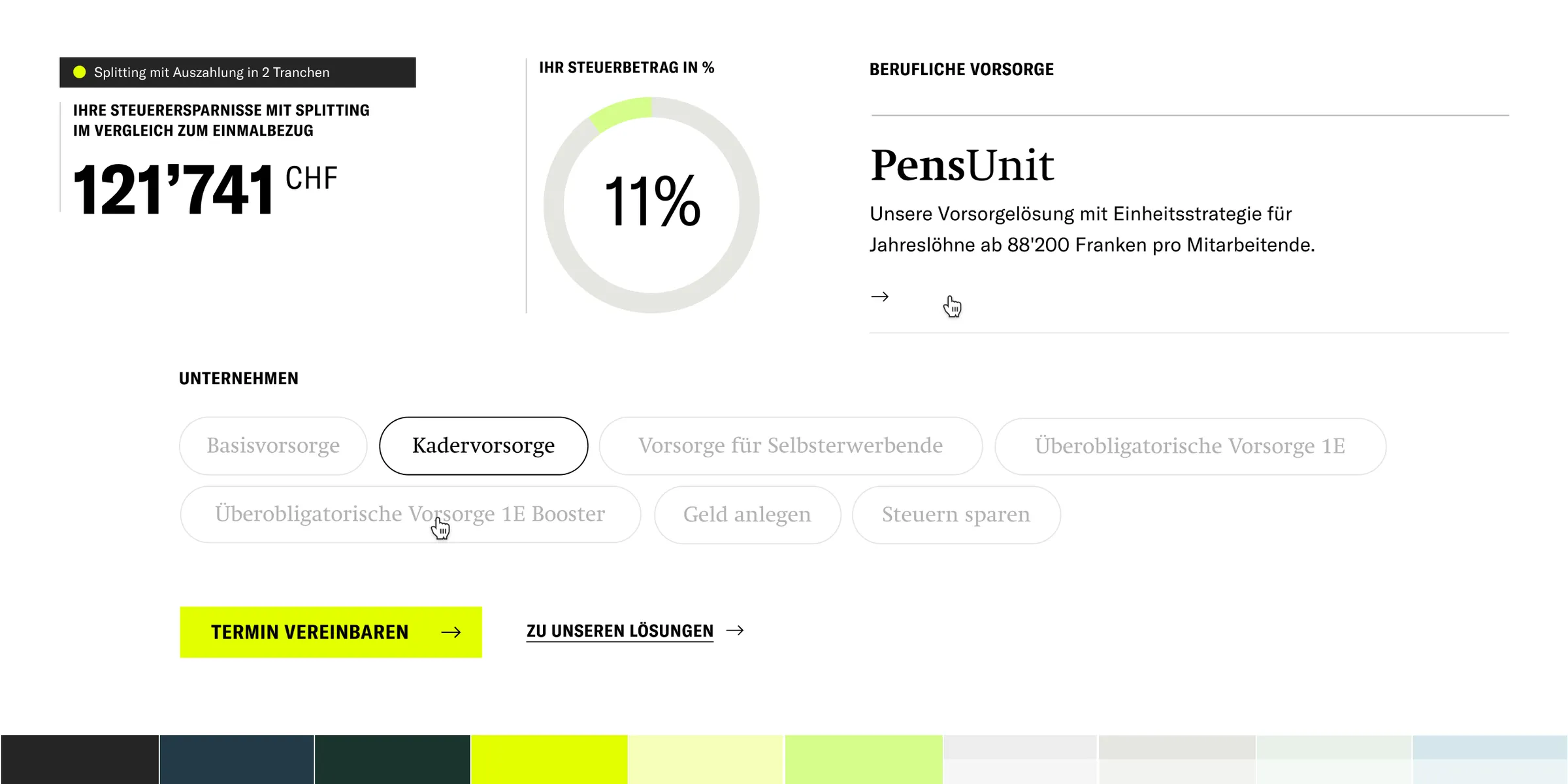
Task: Open the Zu unseren Lösungen link
Action: (x=619, y=631)
